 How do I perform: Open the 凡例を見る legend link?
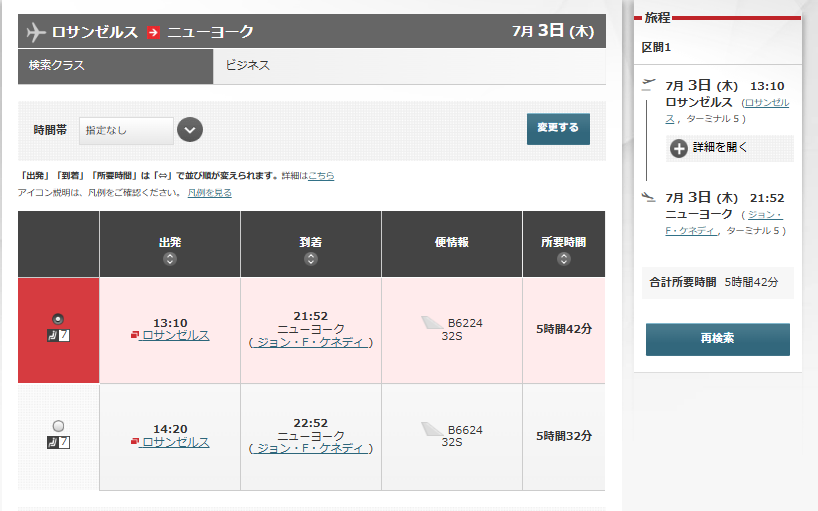tap(210, 193)
